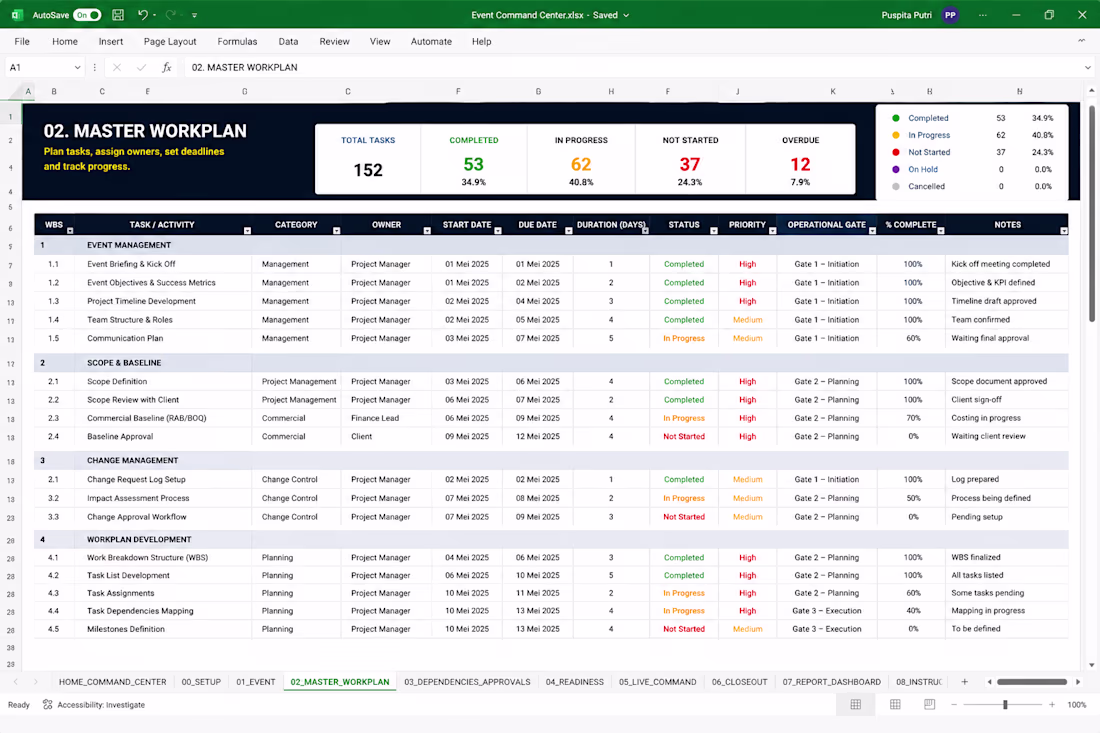Expand the collapsed ribbon chevron
Screen dimensions: 1100x733
click(x=1081, y=41)
